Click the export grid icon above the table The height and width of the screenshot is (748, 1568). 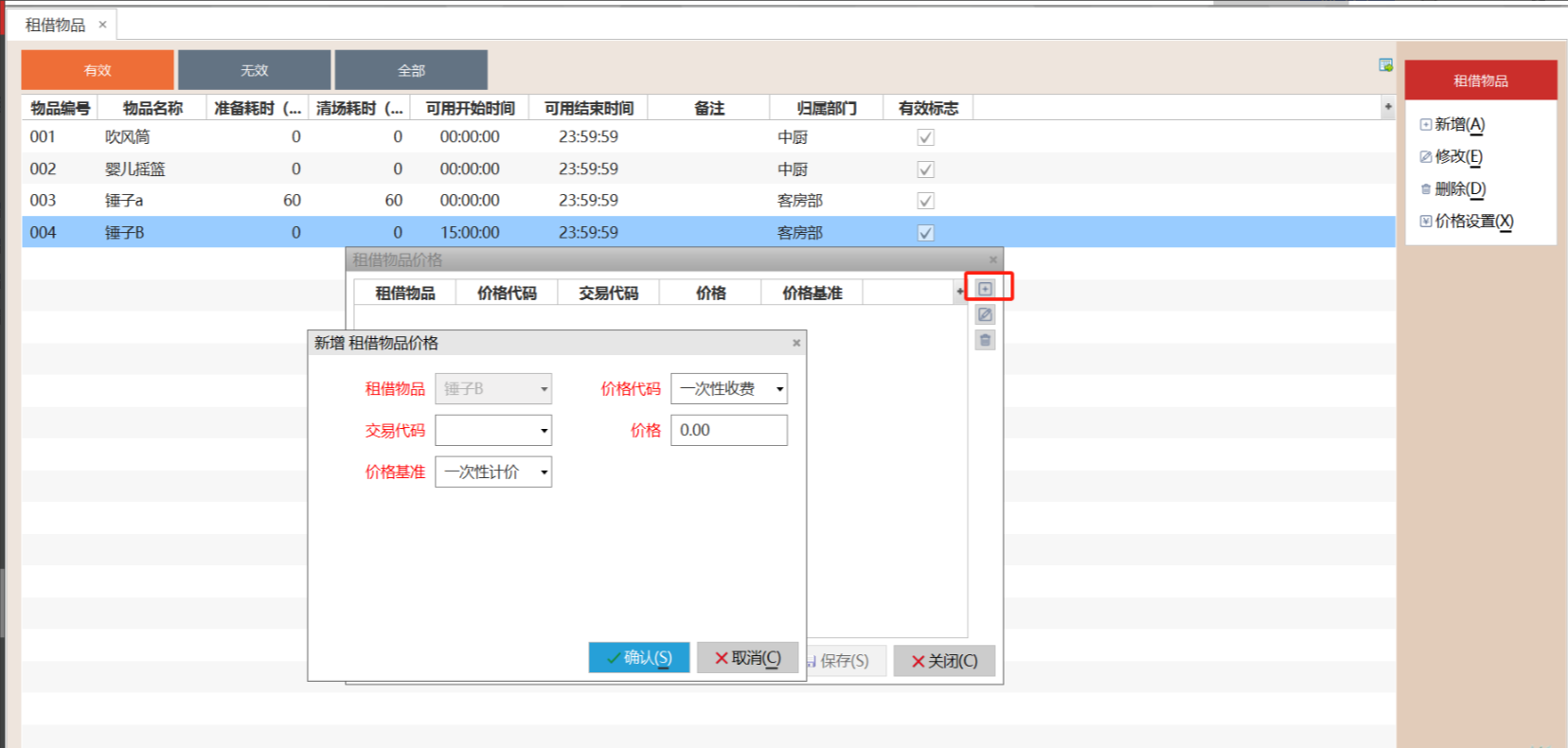pos(1385,65)
